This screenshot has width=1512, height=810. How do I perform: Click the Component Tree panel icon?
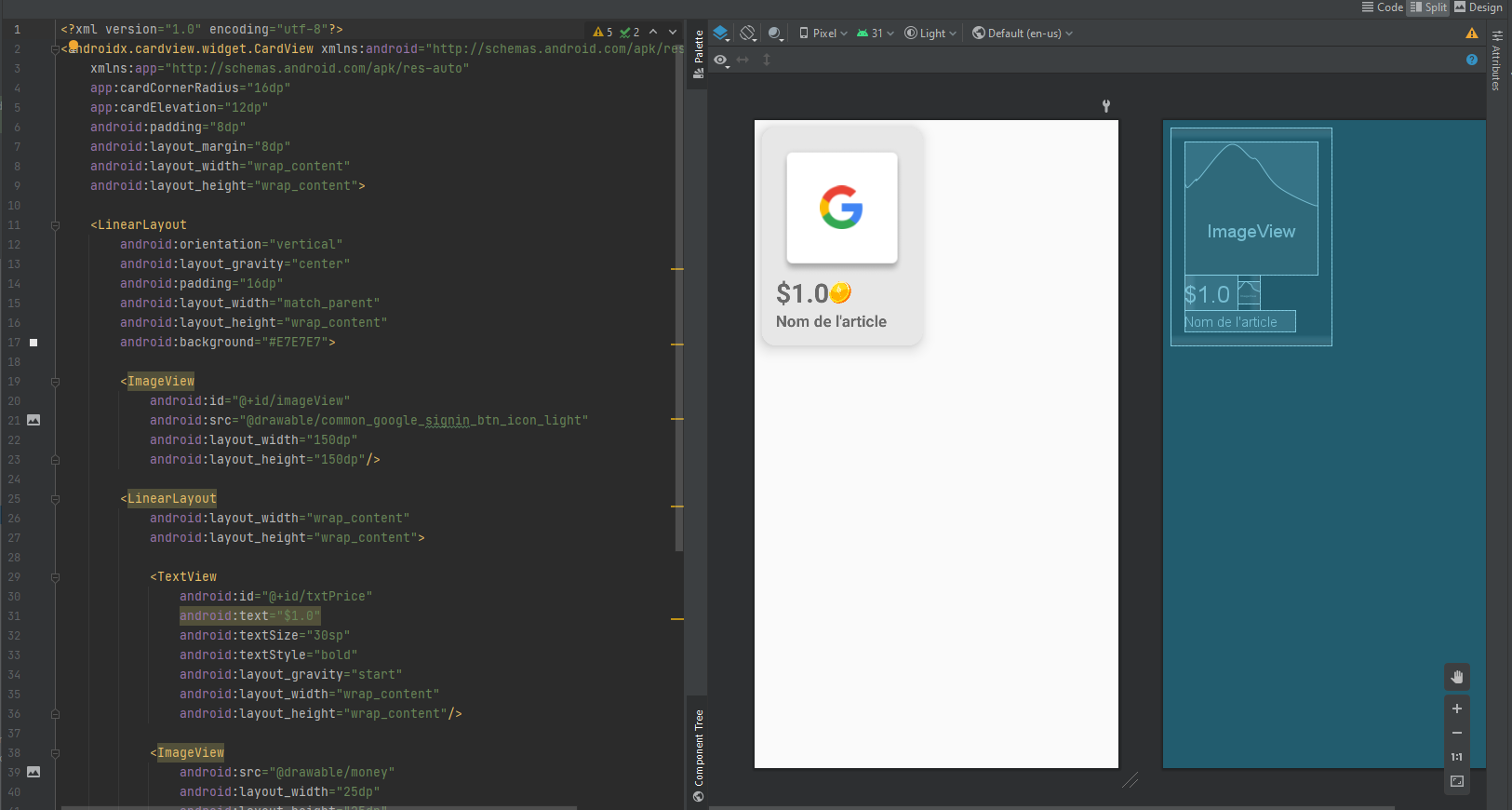pos(699,796)
